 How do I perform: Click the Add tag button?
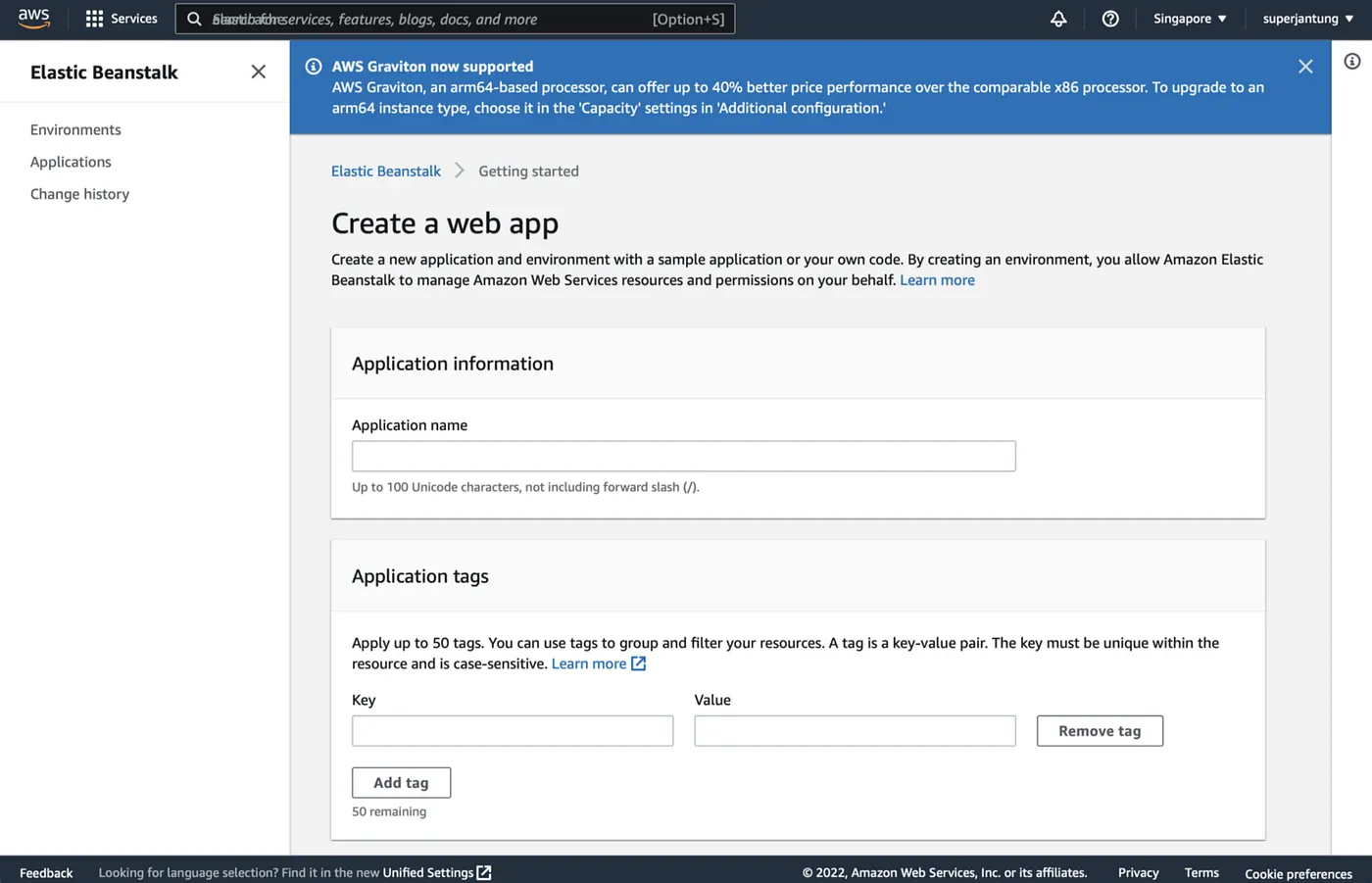(401, 783)
